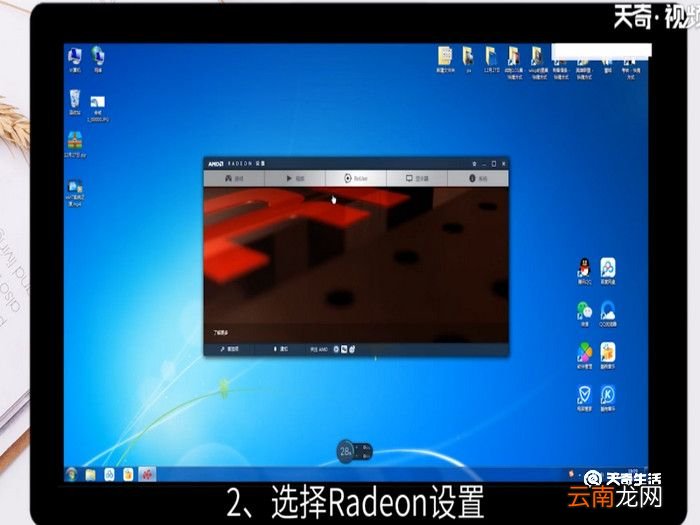The width and height of the screenshot is (700, 525).
Task: Click the first round social icon after 关注 AMD
Action: tap(336, 349)
